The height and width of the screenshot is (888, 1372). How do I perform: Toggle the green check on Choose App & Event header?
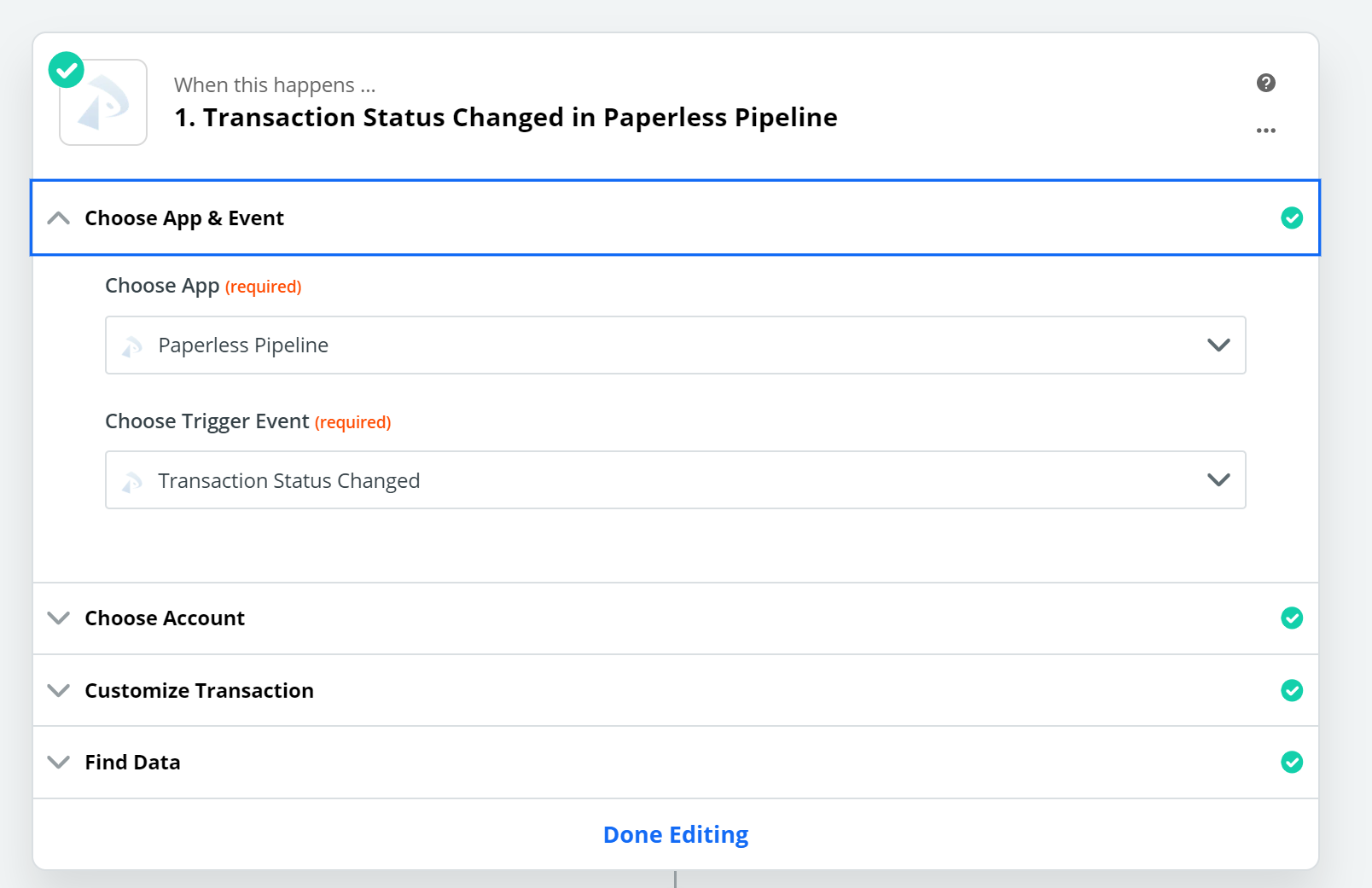[1293, 218]
